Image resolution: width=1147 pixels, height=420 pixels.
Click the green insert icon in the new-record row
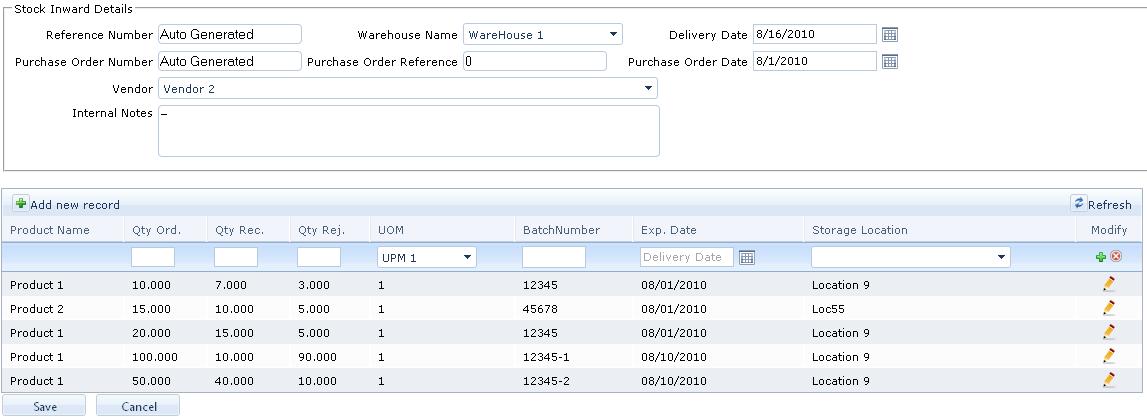coord(1101,257)
